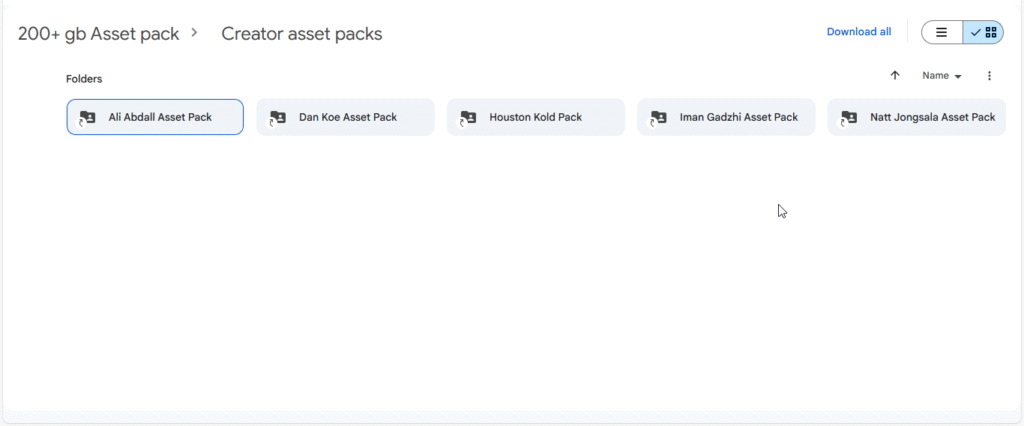Click the Dan Koe shared folder icon
This screenshot has height=426, width=1024.
[277, 117]
